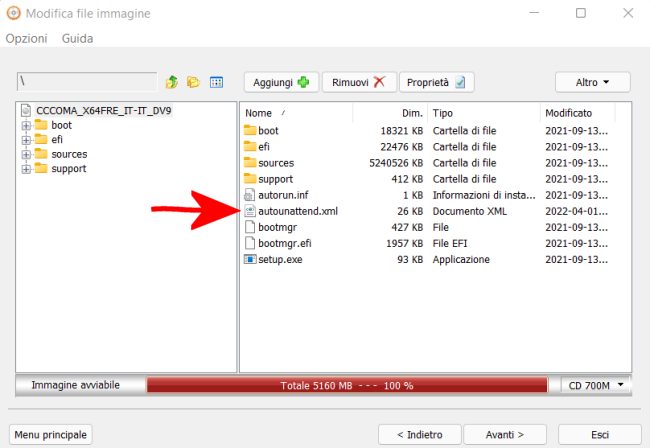Click the disc image icon of root node
The image size is (650, 448).
(26, 111)
